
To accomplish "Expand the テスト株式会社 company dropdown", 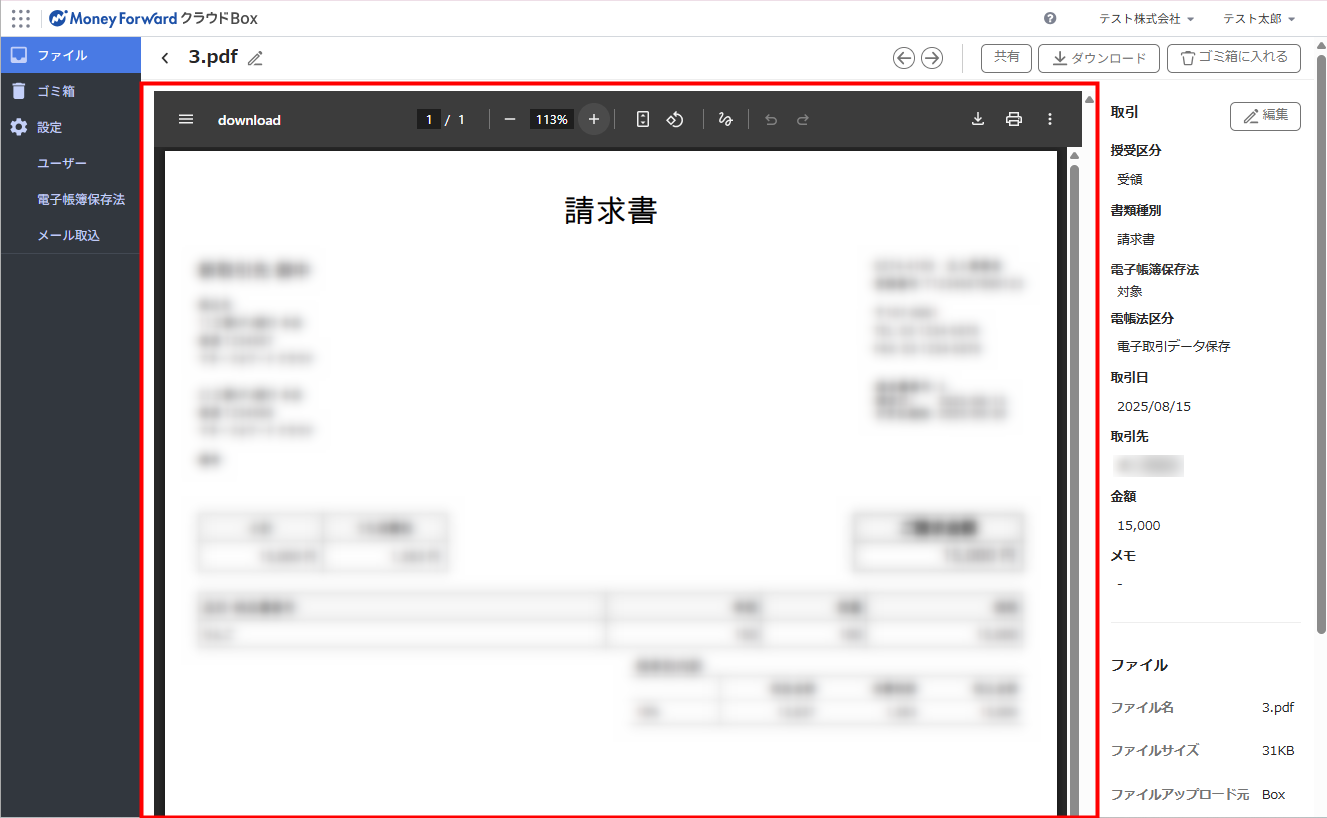I will [1146, 19].
